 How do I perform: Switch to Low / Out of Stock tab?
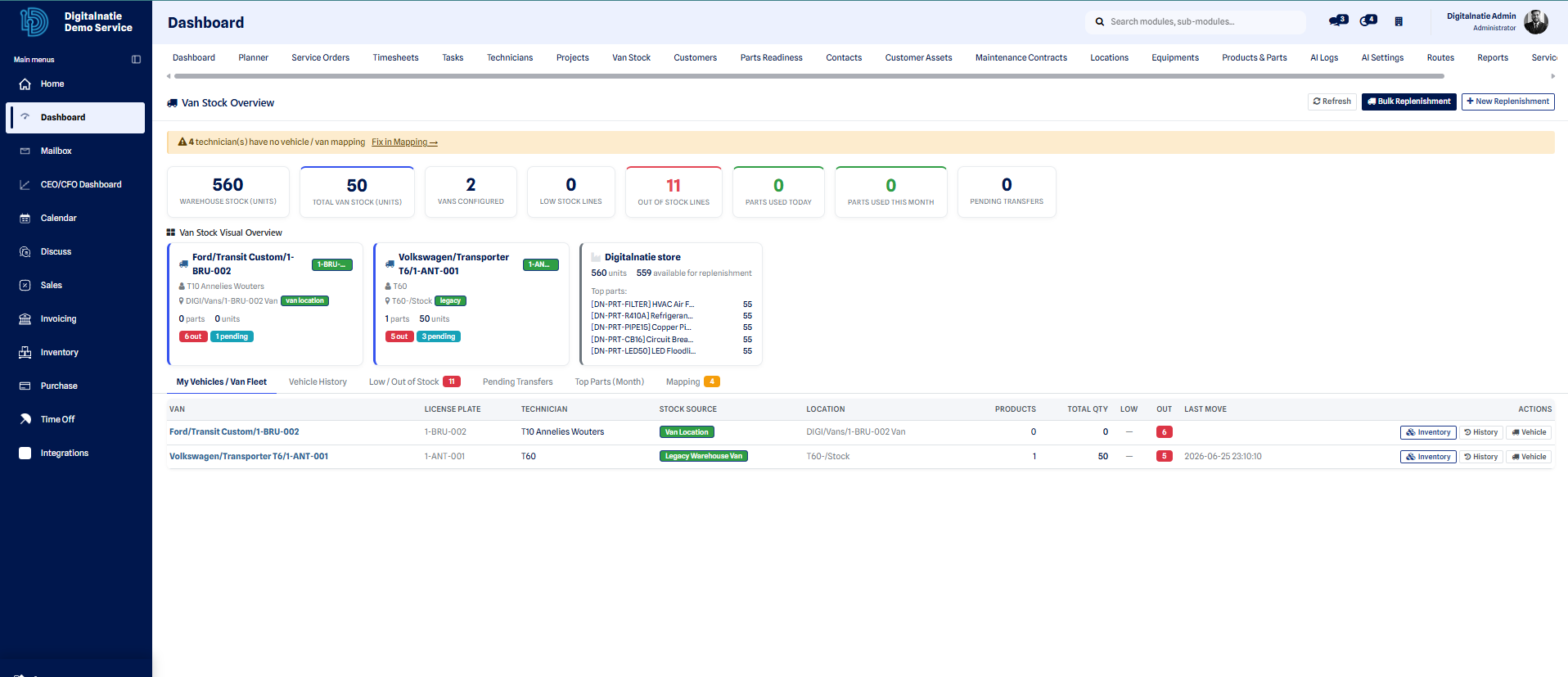click(x=414, y=381)
